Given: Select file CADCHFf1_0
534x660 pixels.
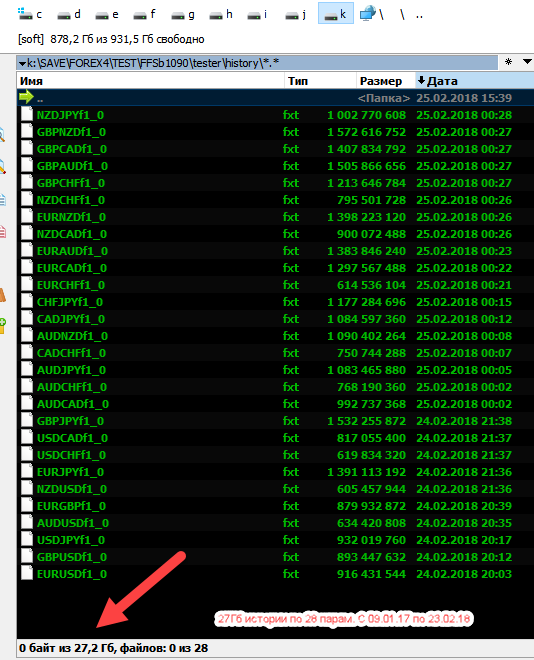Looking at the screenshot, I should (x=275, y=353).
